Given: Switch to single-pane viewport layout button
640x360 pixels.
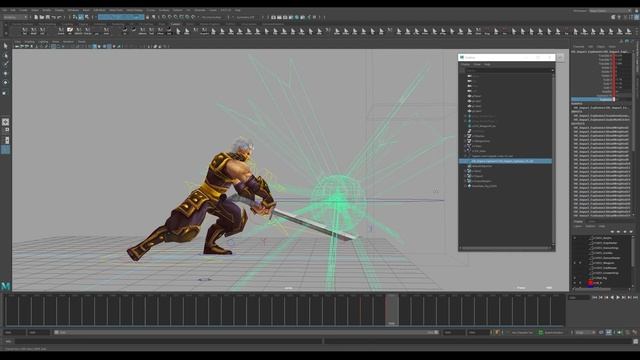Looking at the screenshot, I should [5, 122].
